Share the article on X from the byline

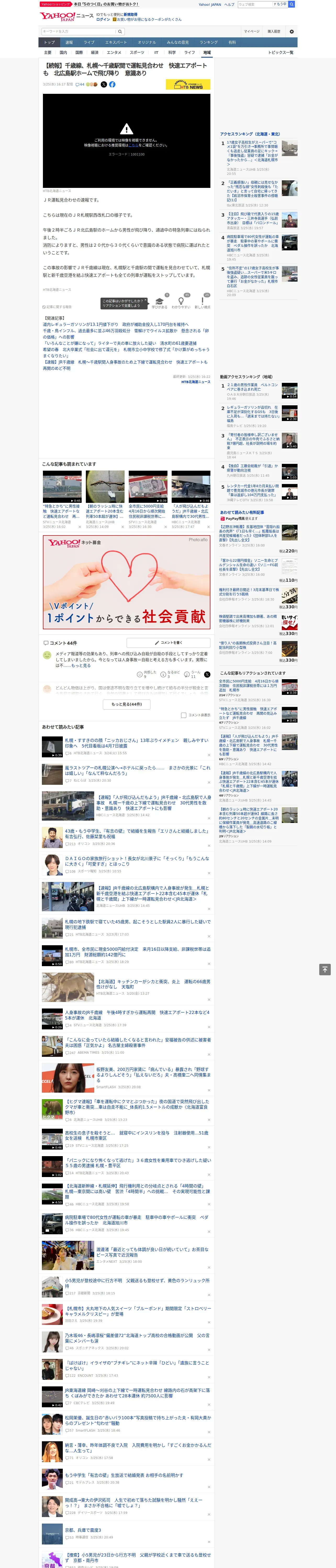click(x=104, y=85)
